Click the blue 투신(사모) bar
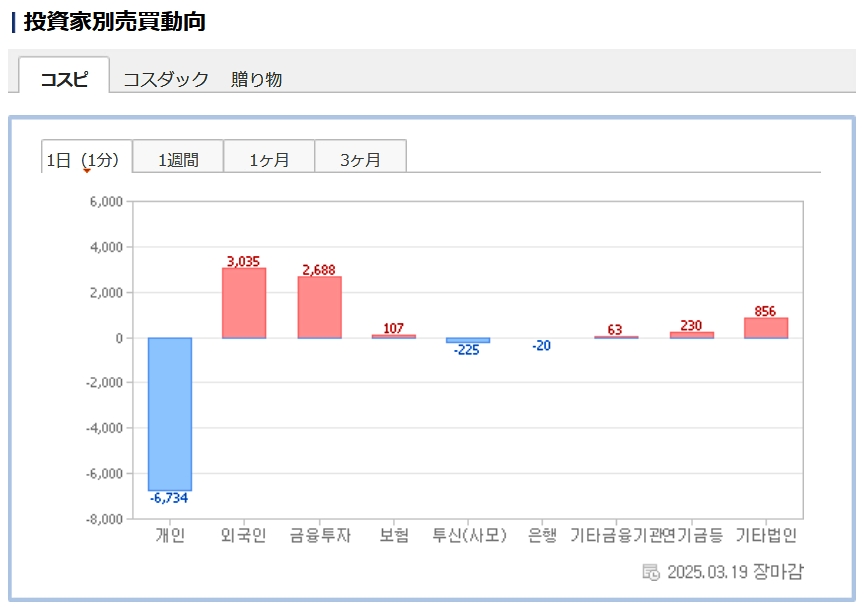Viewport: 866px width, 607px height. click(468, 341)
